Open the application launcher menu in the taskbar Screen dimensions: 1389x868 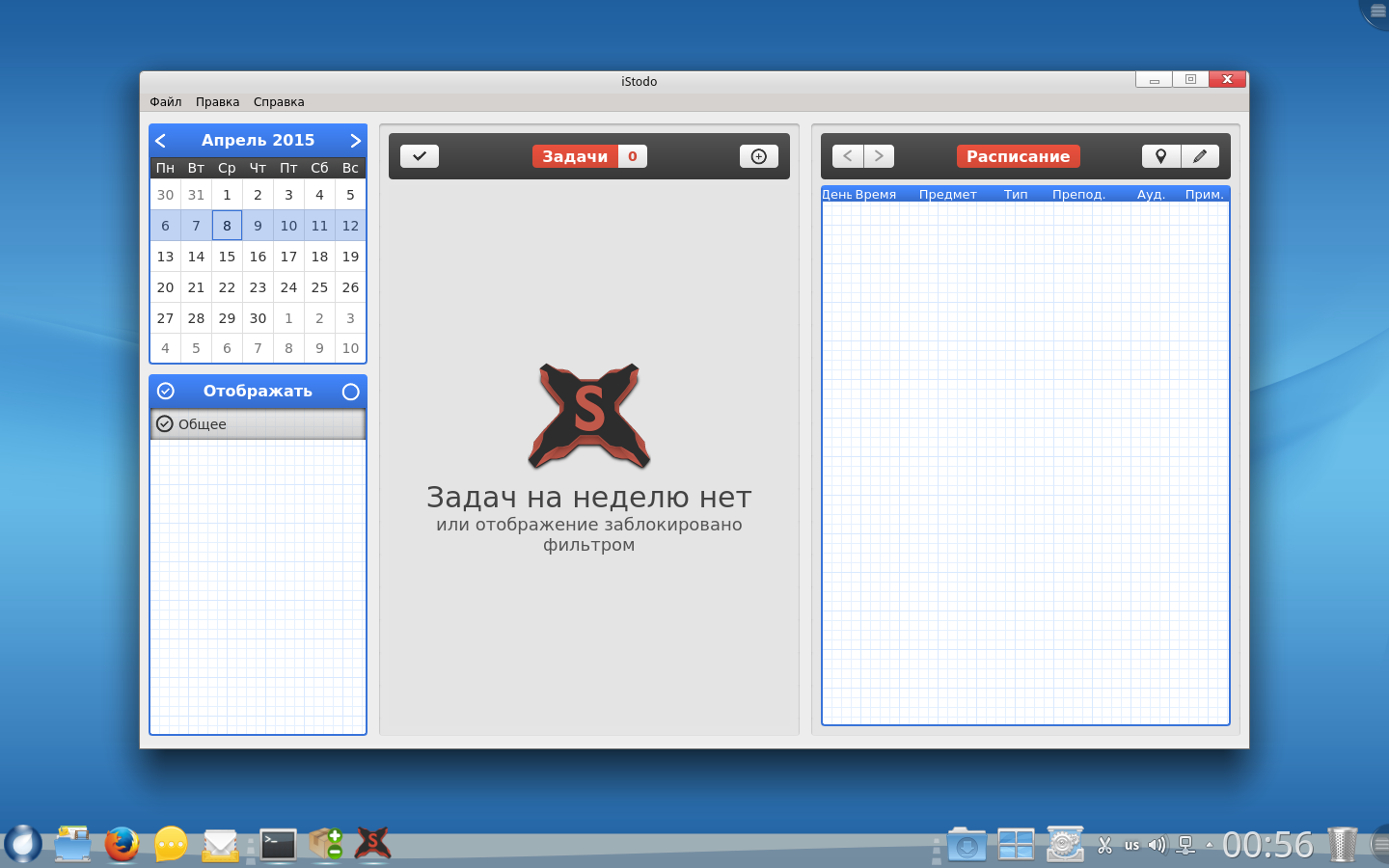coord(23,844)
